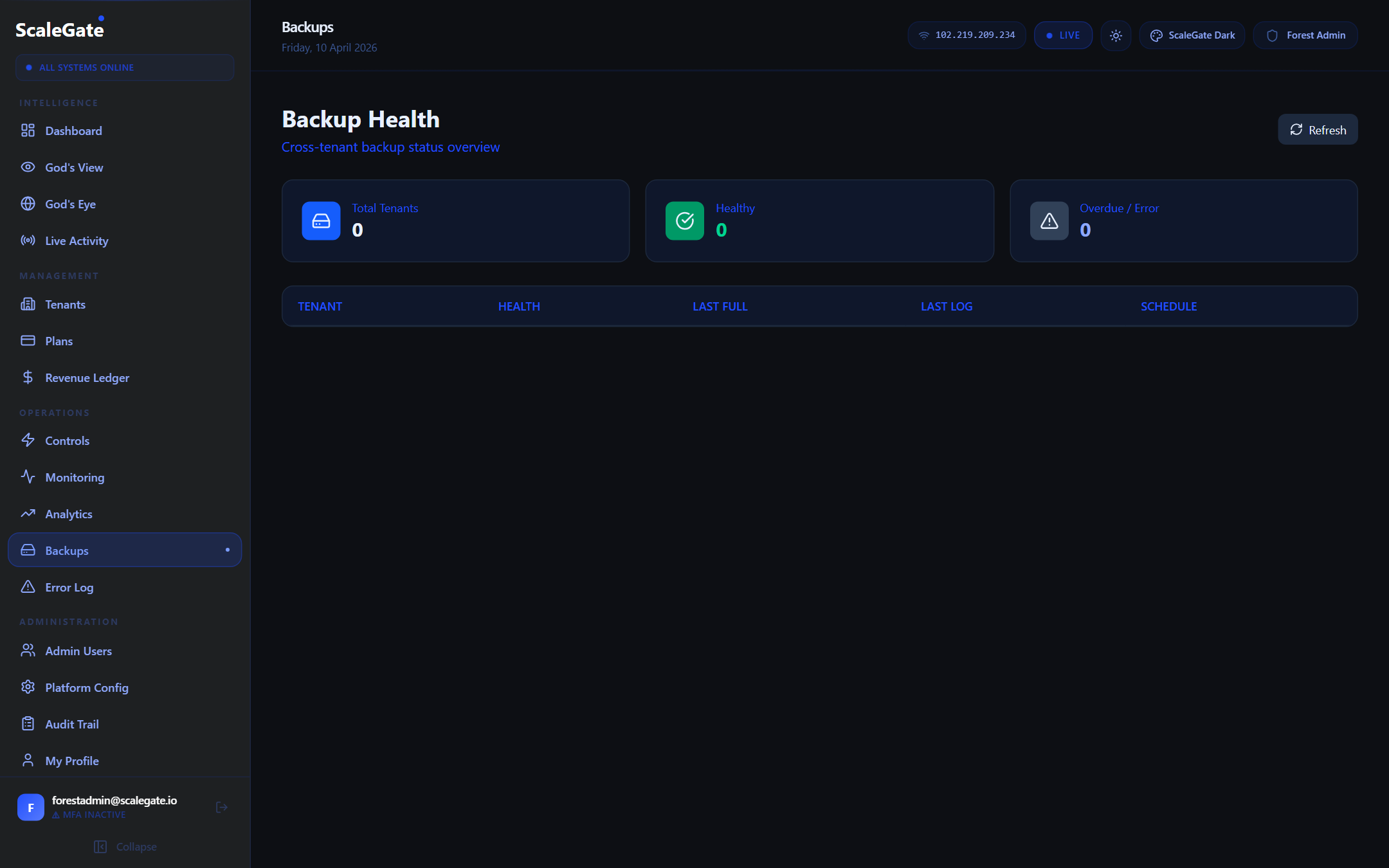Click the MFA INACTIVE warning badge
Image resolution: width=1389 pixels, height=868 pixels.
pos(90,815)
